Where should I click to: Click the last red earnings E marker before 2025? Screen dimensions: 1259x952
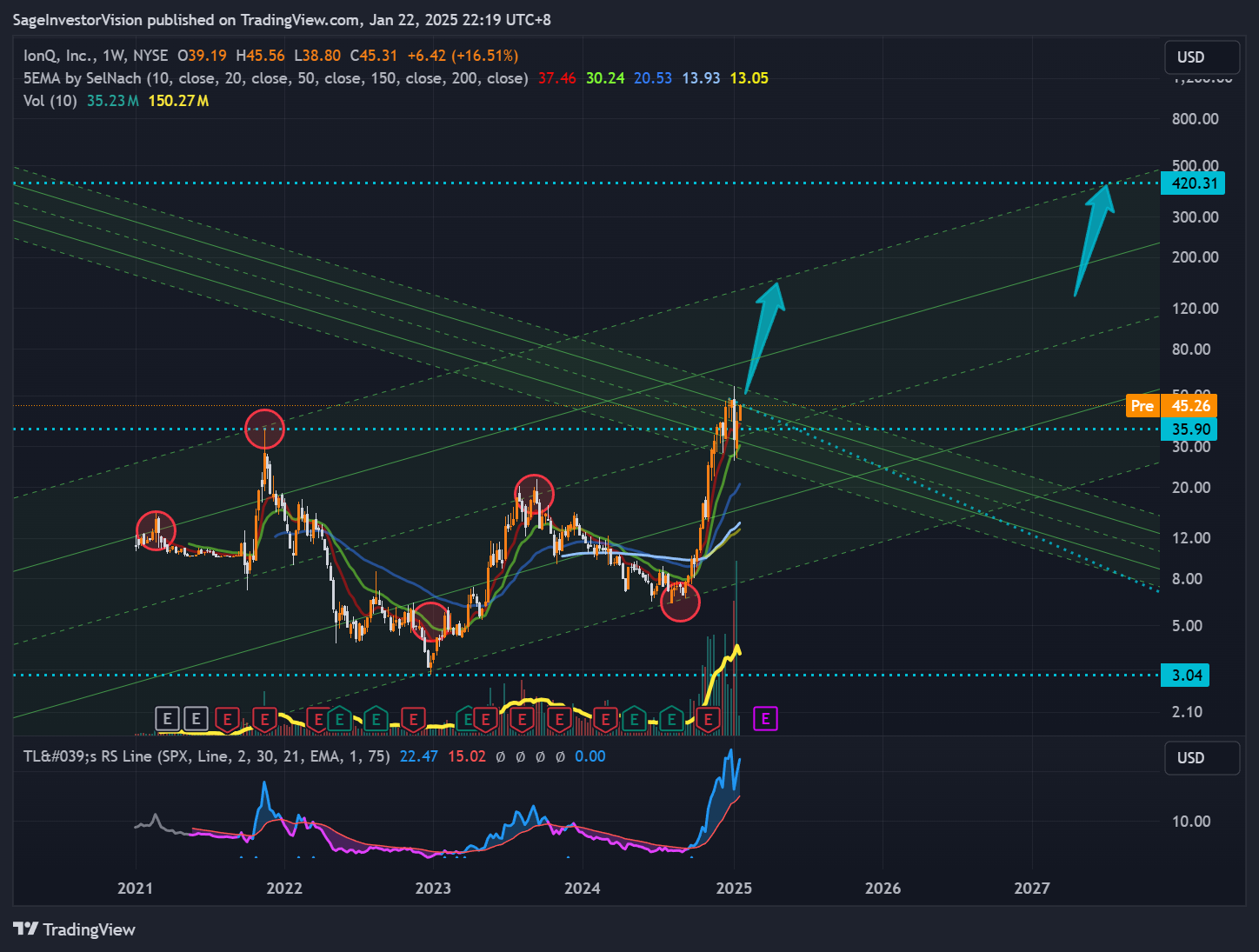(x=708, y=718)
